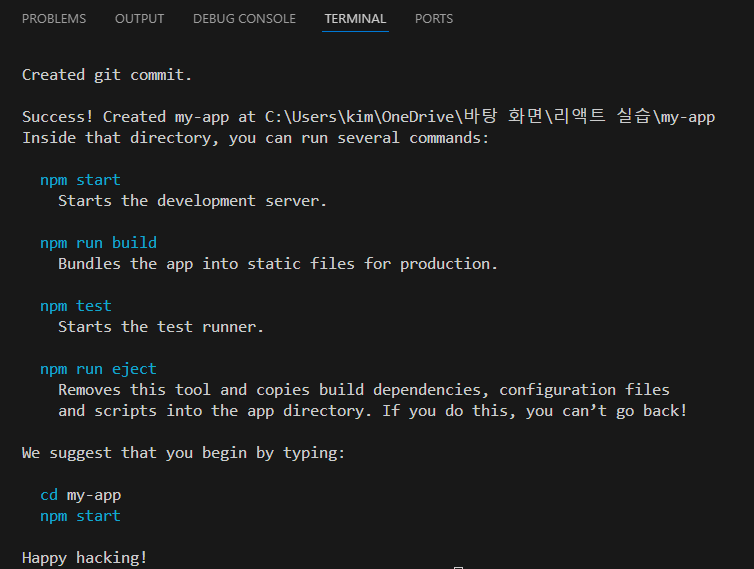The image size is (754, 569).
Task: Click 'Inside that directory' text line
Action: pyautogui.click(x=255, y=138)
